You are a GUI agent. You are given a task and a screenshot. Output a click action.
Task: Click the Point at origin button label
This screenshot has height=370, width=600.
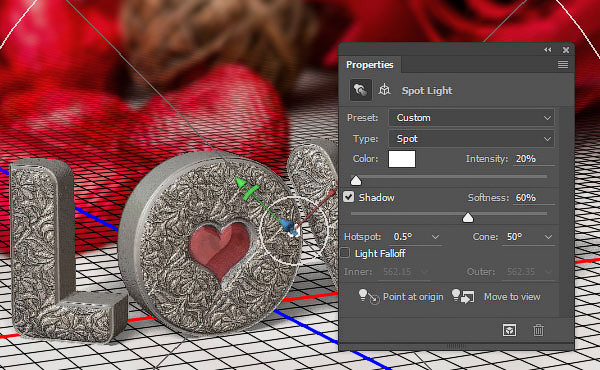[x=413, y=297]
